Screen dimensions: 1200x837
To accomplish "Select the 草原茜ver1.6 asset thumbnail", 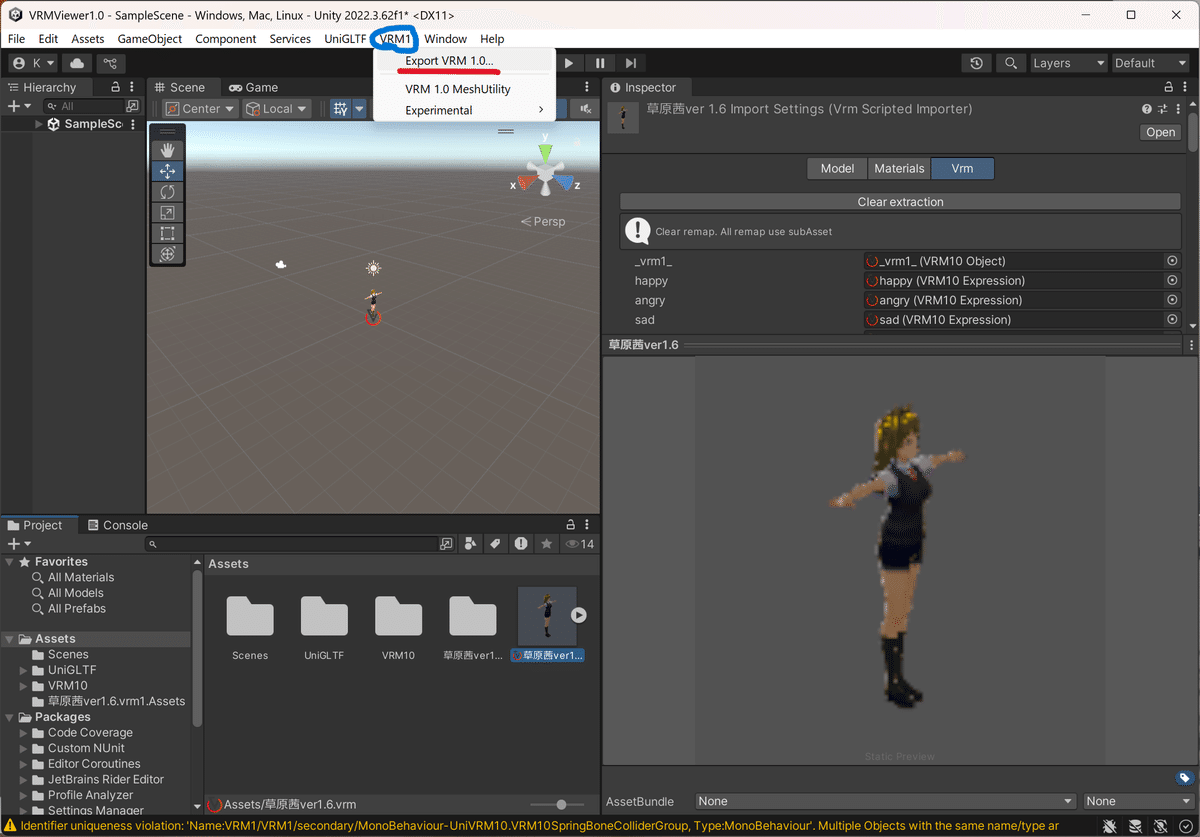I will tap(547, 614).
